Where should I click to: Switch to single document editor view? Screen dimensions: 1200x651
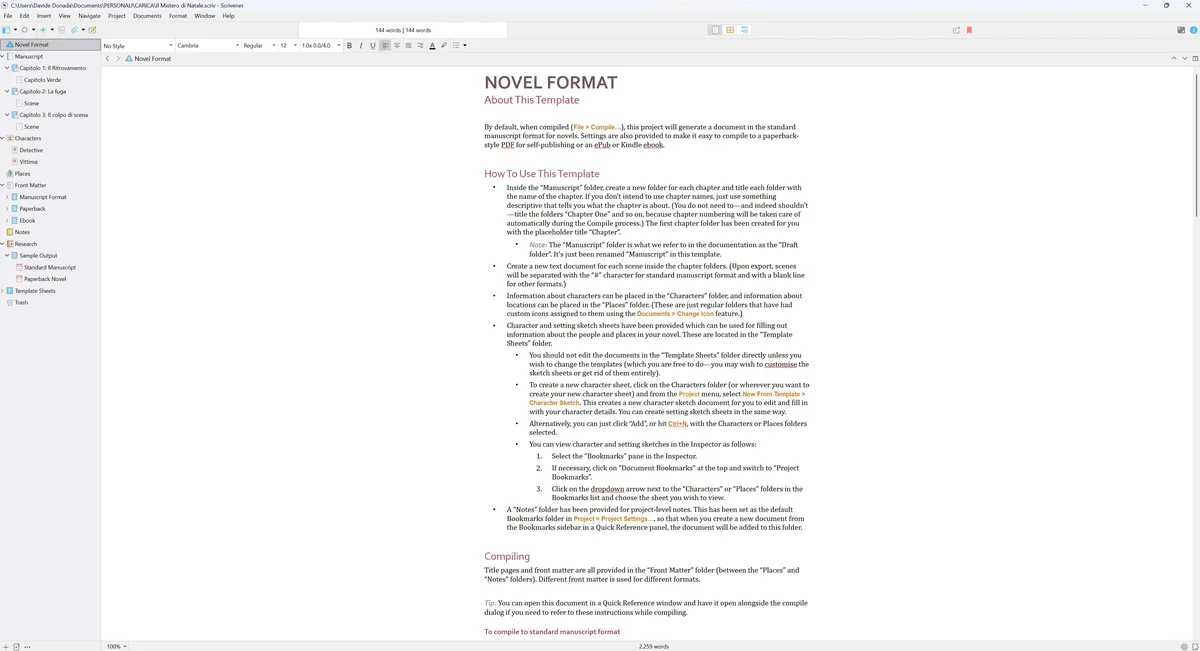715,30
